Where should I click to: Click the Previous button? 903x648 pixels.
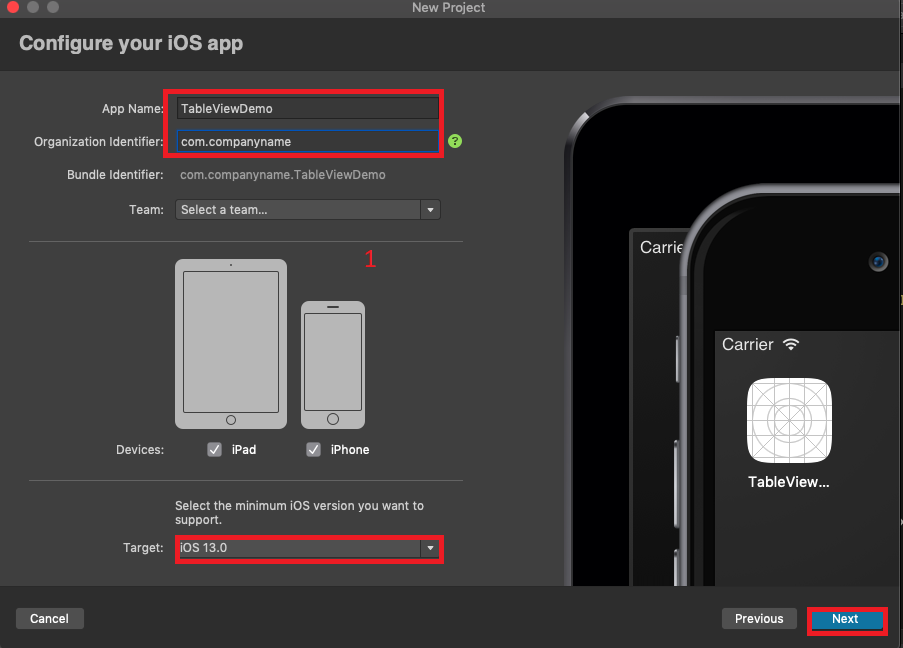tap(758, 618)
